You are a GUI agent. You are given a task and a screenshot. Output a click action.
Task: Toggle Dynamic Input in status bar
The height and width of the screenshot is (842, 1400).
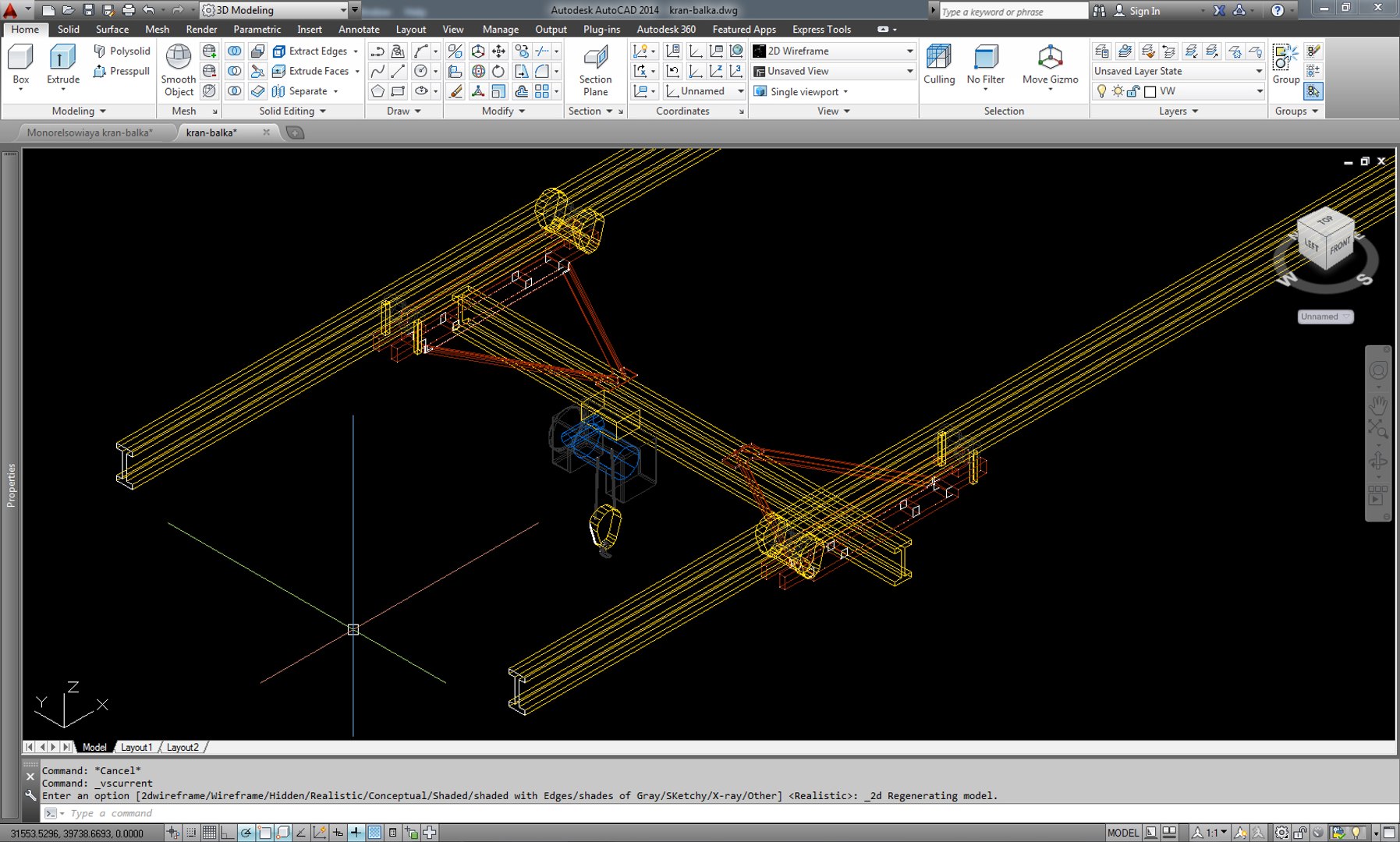(x=338, y=833)
